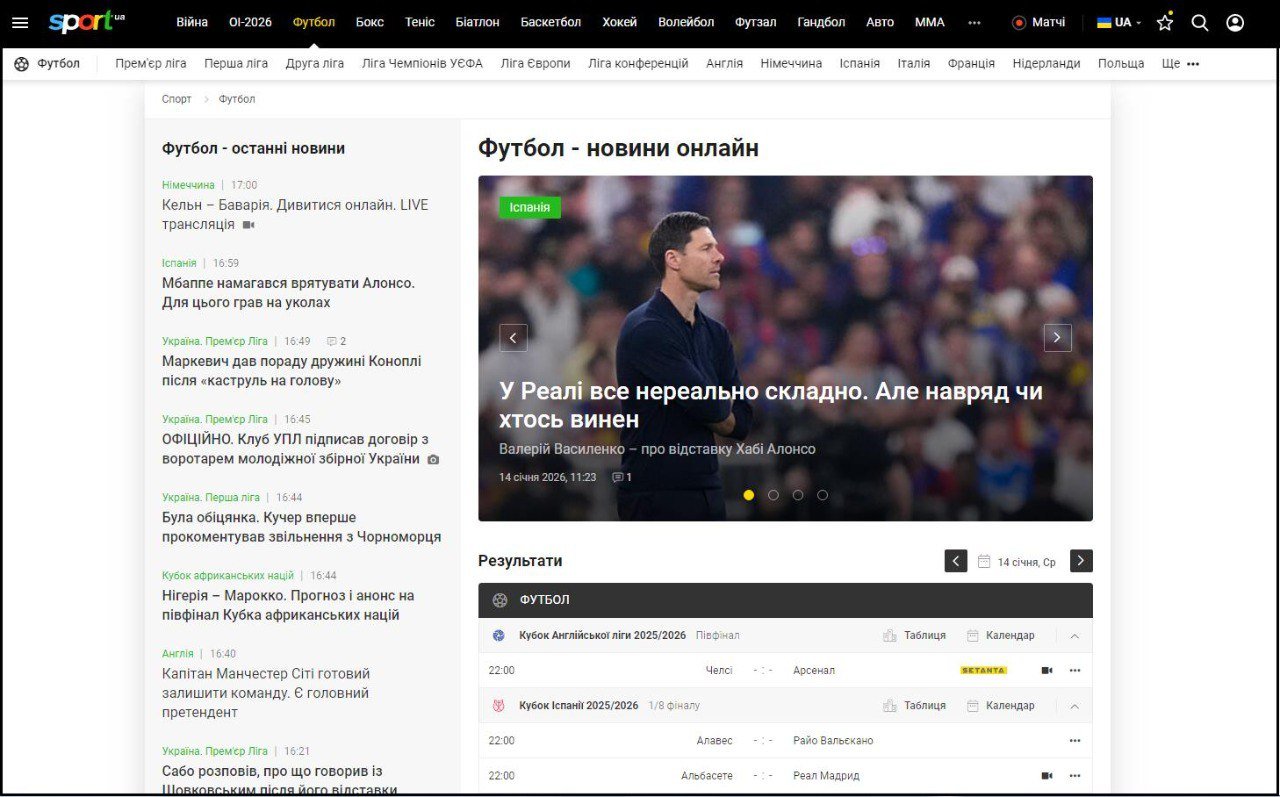Image resolution: width=1280 pixels, height=797 pixels.
Task: Click Таблиця link for Кубок Іспанії
Action: coord(914,706)
